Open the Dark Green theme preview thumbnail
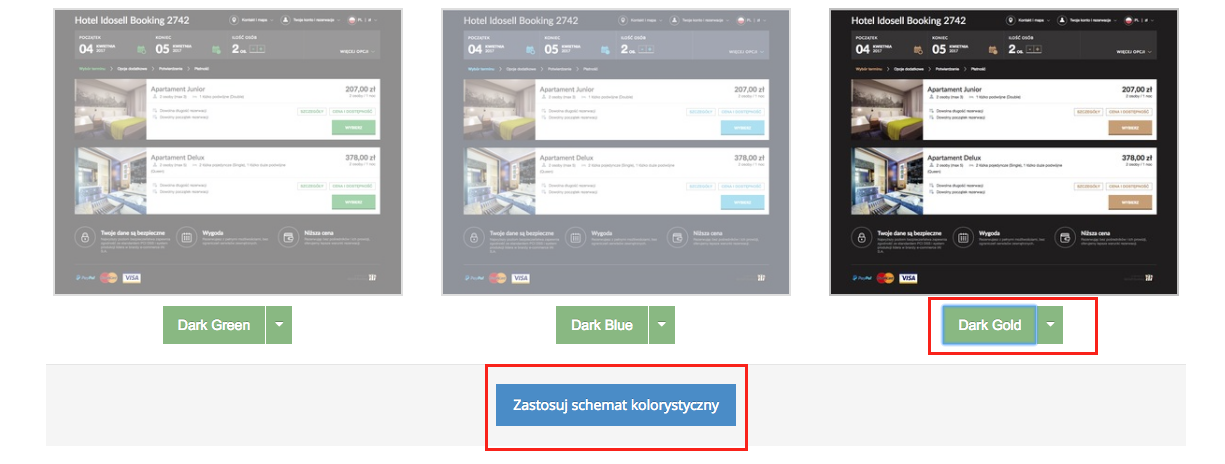The height and width of the screenshot is (464, 1225). pyautogui.click(x=227, y=152)
